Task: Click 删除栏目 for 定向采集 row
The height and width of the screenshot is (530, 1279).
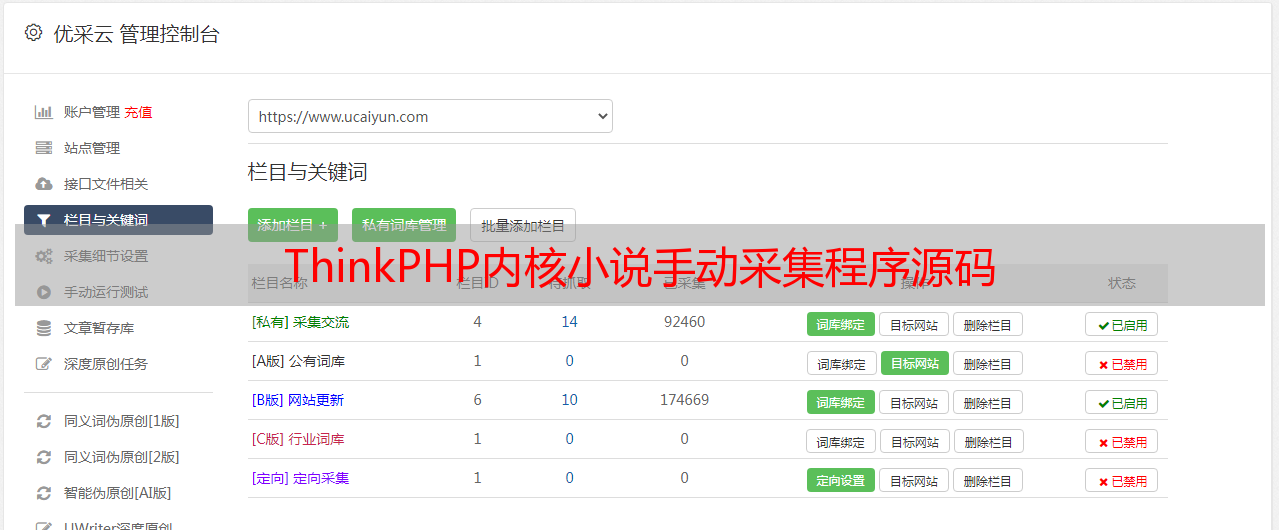Action: (988, 480)
